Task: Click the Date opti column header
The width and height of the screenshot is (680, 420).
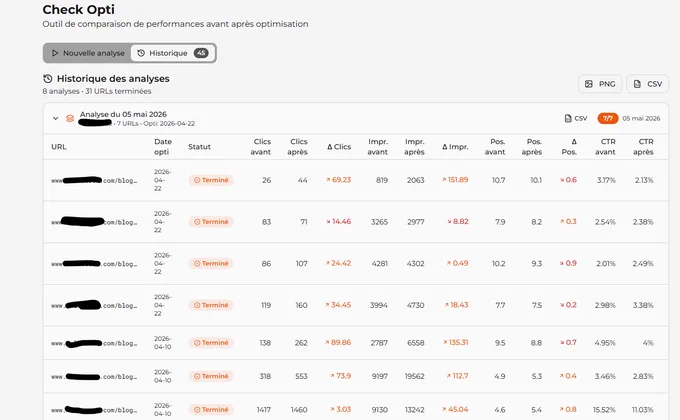Action: [x=163, y=147]
